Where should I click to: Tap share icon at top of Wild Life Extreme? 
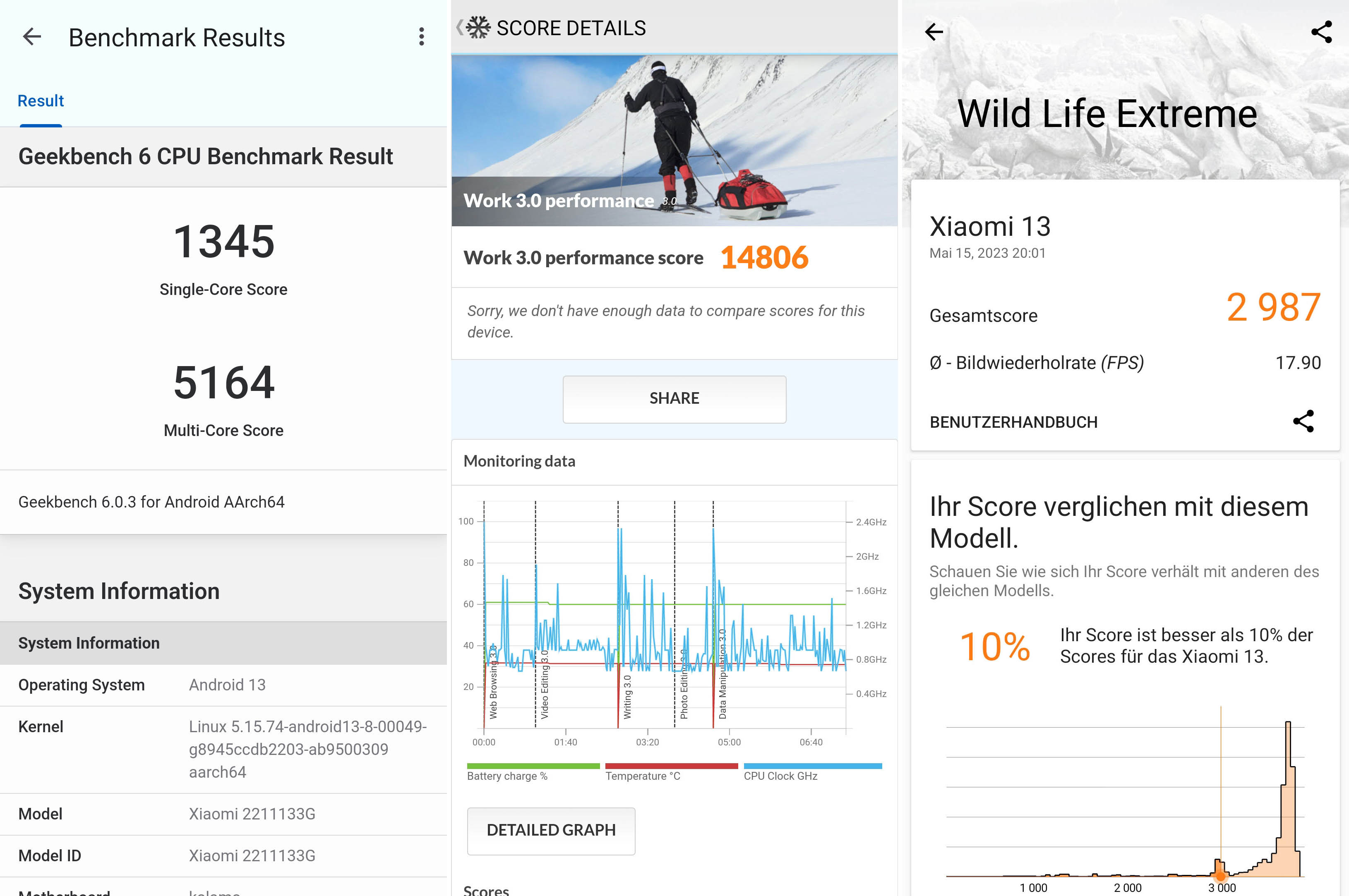click(1321, 32)
